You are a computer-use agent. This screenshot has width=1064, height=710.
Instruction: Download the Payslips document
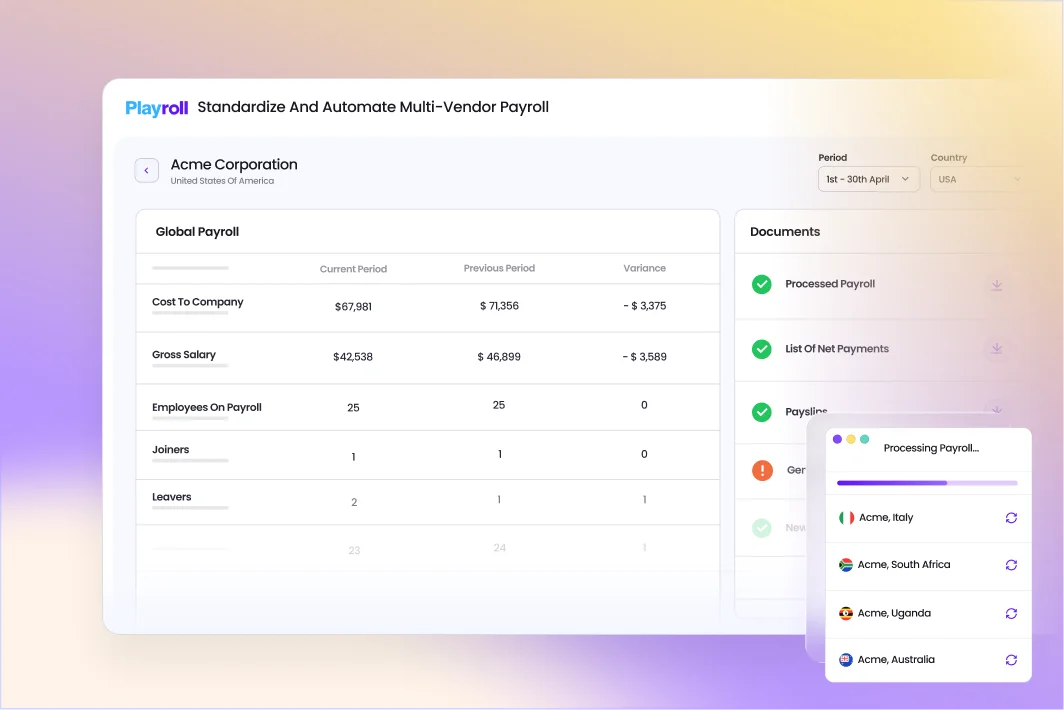pos(996,410)
